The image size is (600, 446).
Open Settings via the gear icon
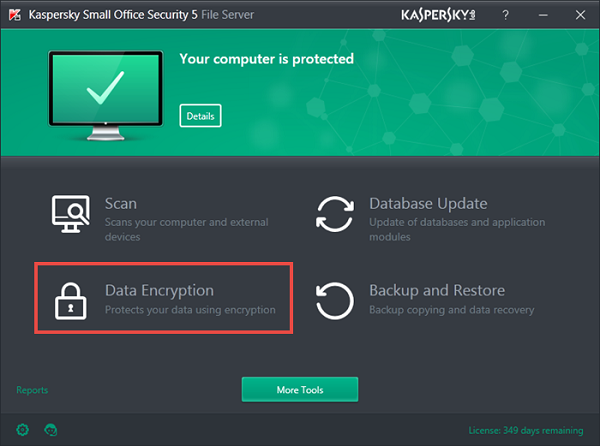tap(23, 429)
